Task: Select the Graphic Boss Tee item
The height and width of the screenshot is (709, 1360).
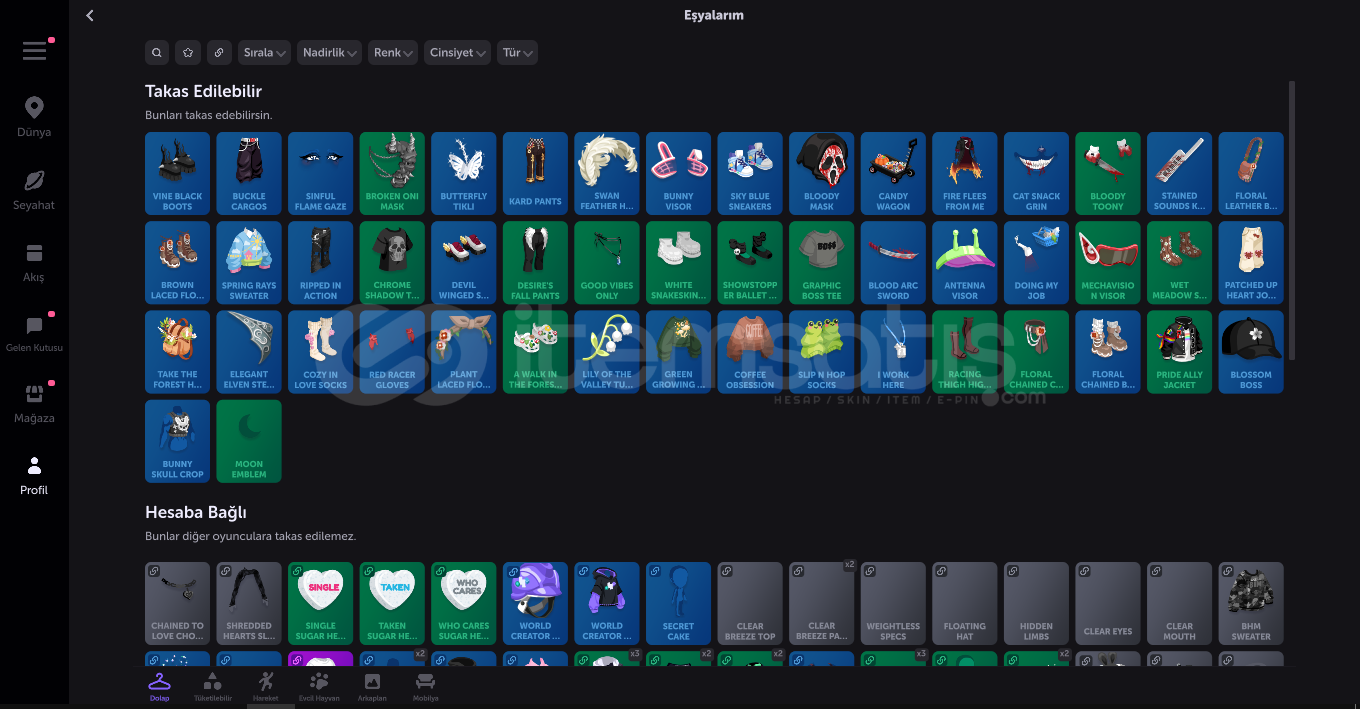Action: (822, 262)
